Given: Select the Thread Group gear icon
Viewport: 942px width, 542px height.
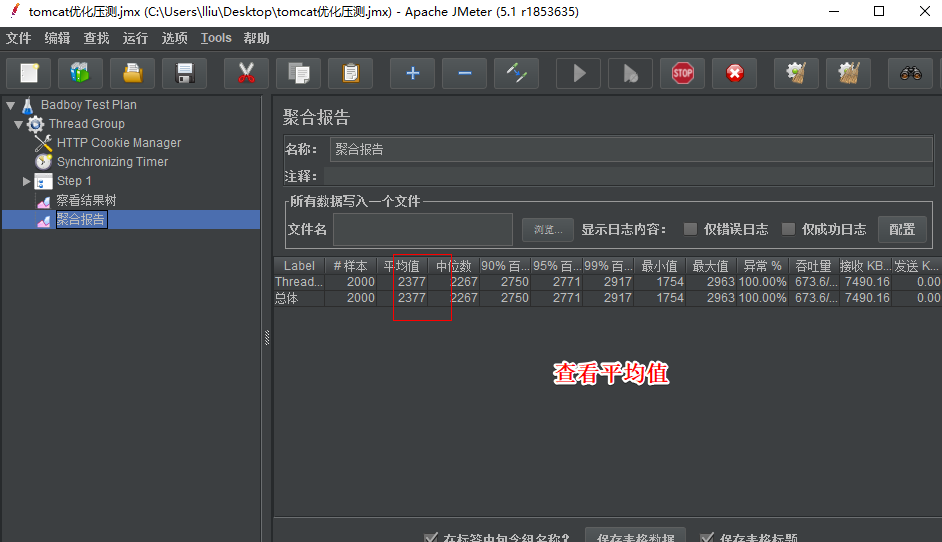Looking at the screenshot, I should coord(35,124).
